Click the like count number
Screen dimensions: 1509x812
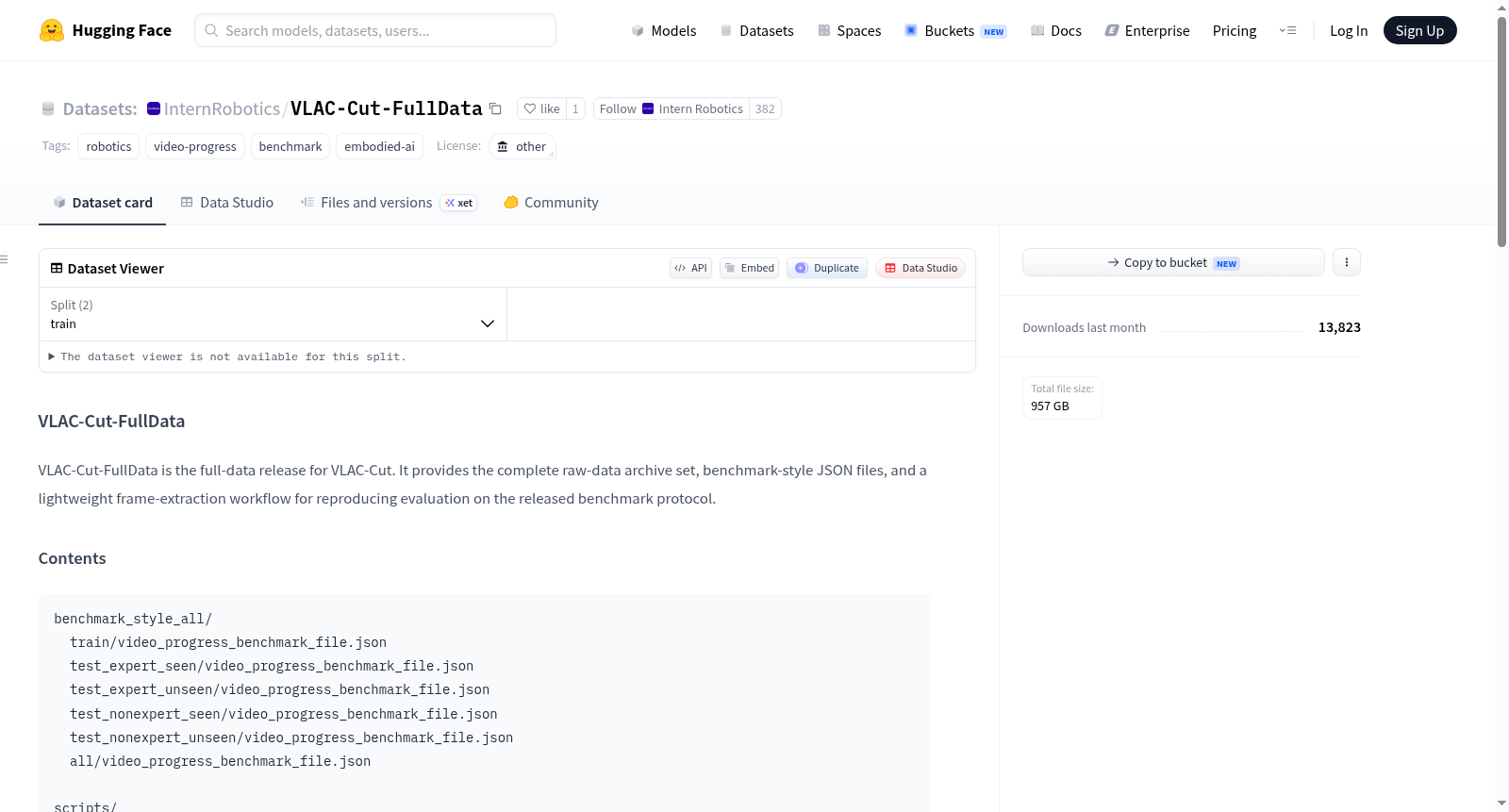pos(575,108)
